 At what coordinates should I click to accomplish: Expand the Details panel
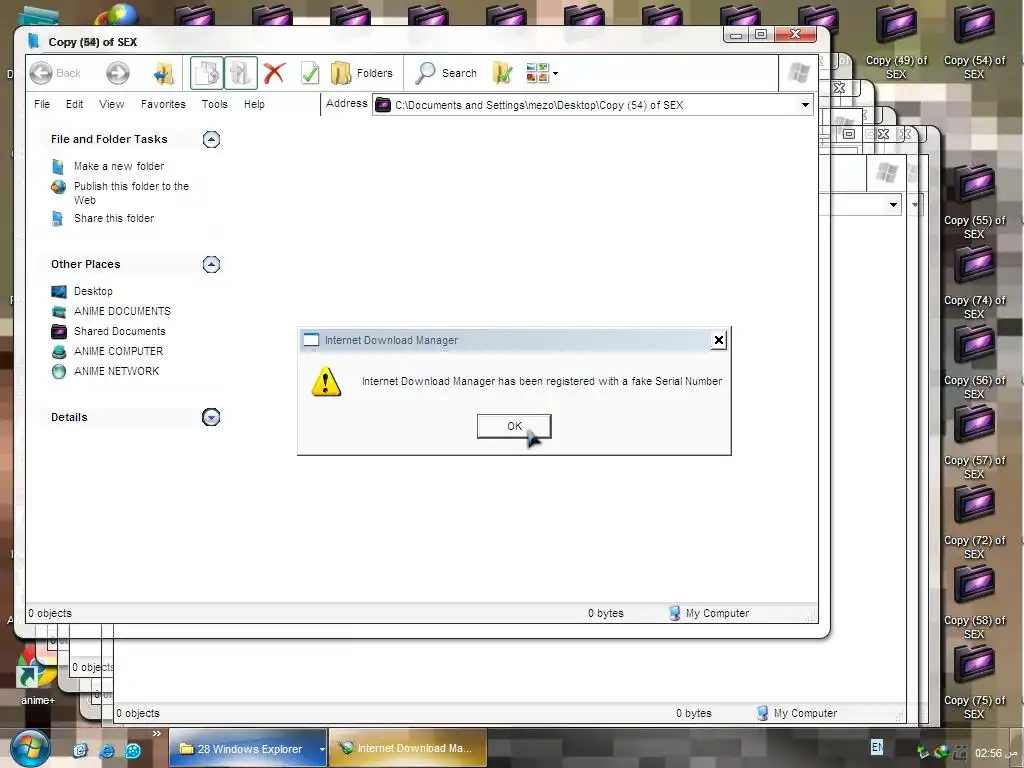click(x=211, y=417)
